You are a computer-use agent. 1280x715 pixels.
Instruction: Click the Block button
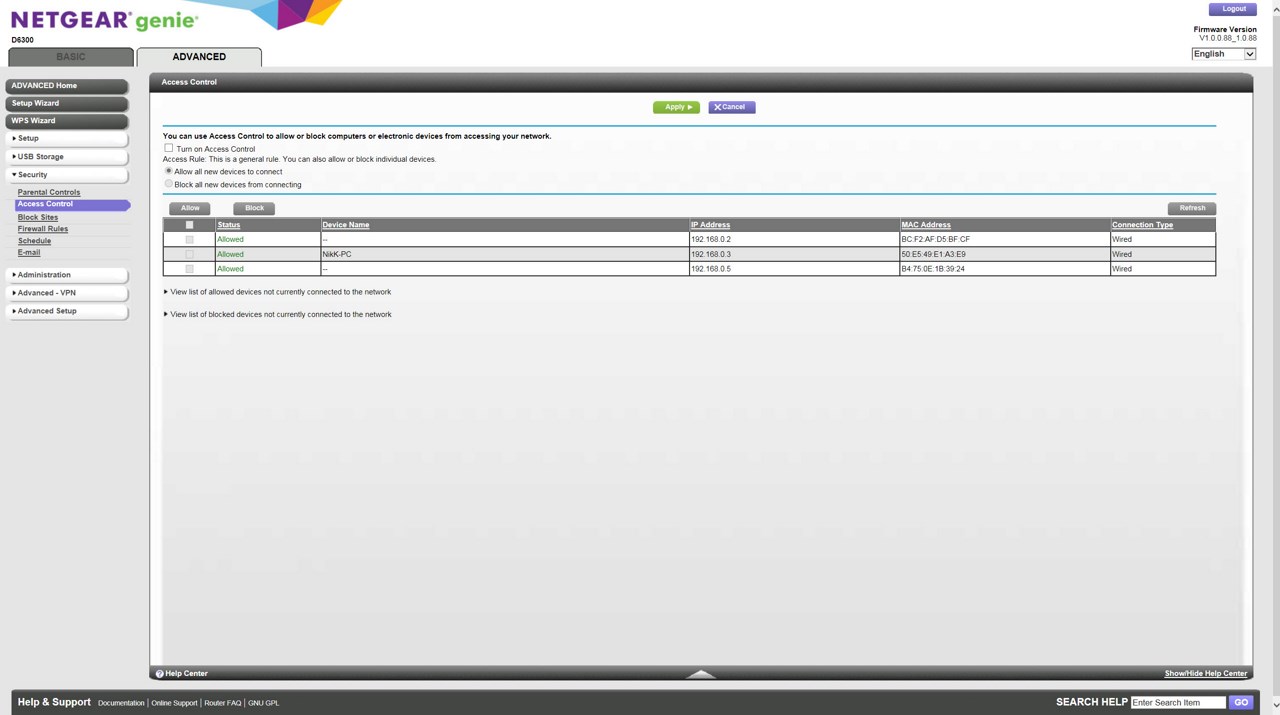coord(254,208)
